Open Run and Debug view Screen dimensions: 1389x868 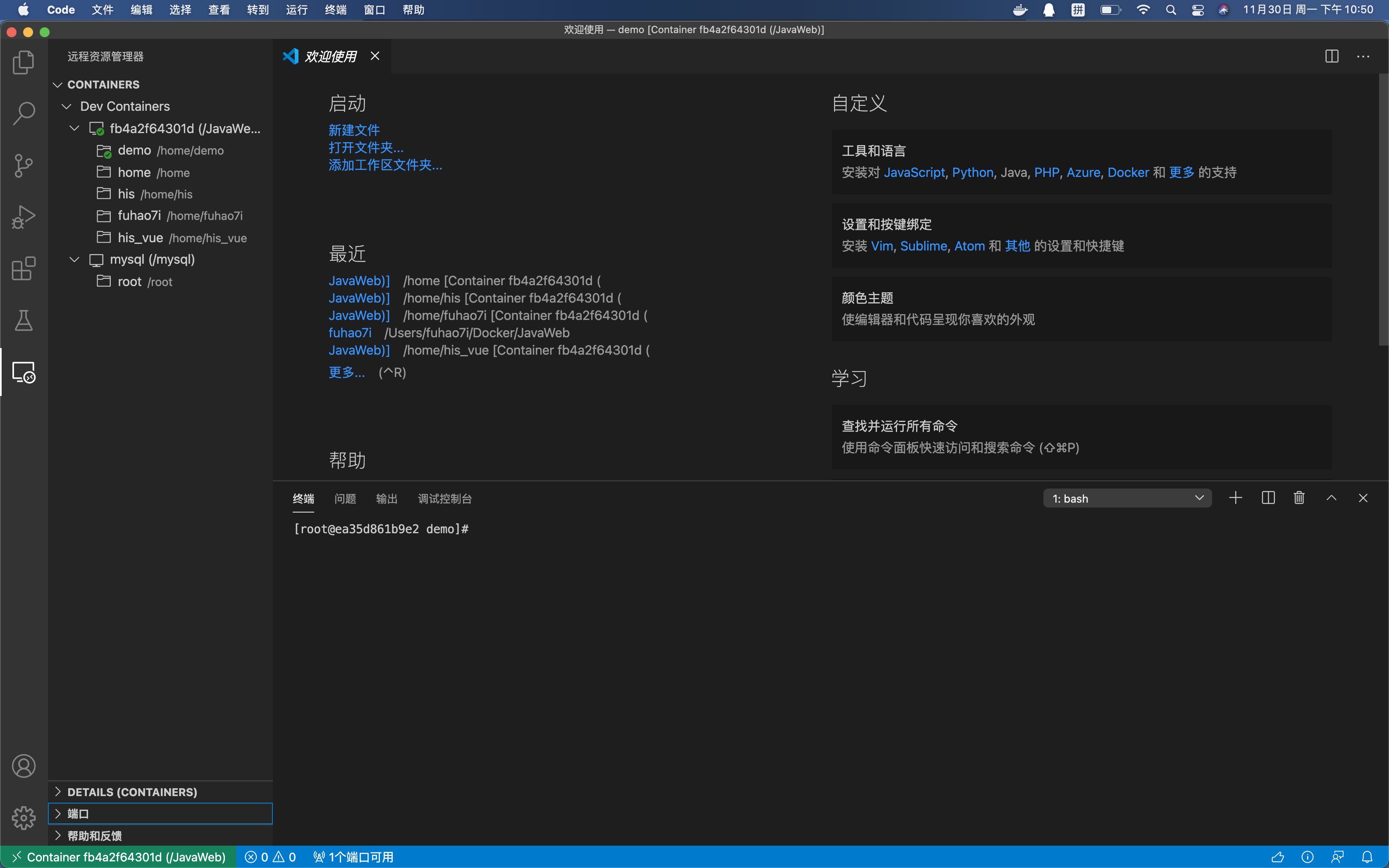pyautogui.click(x=24, y=217)
